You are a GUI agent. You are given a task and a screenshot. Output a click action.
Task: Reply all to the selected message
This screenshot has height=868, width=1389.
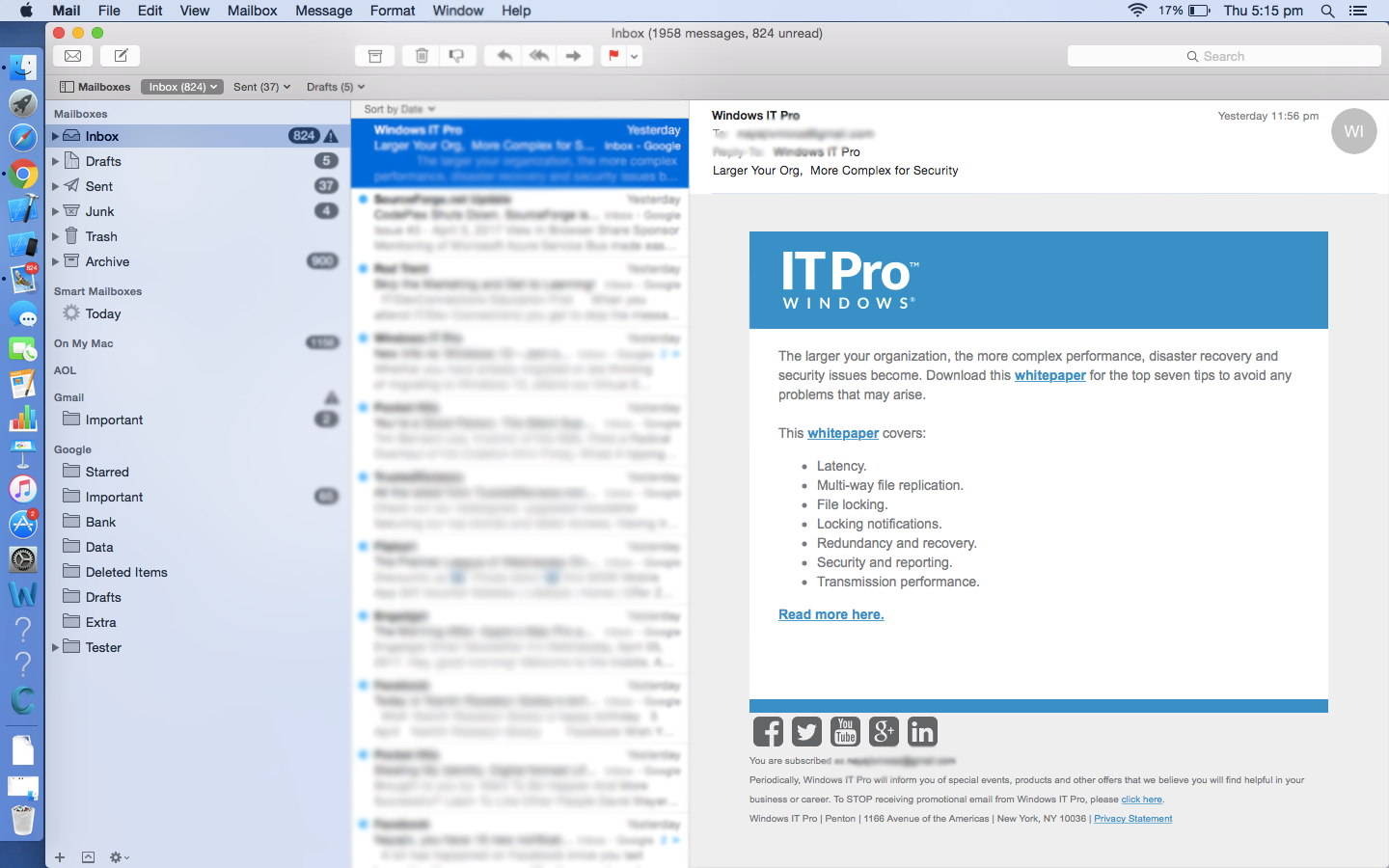point(539,56)
